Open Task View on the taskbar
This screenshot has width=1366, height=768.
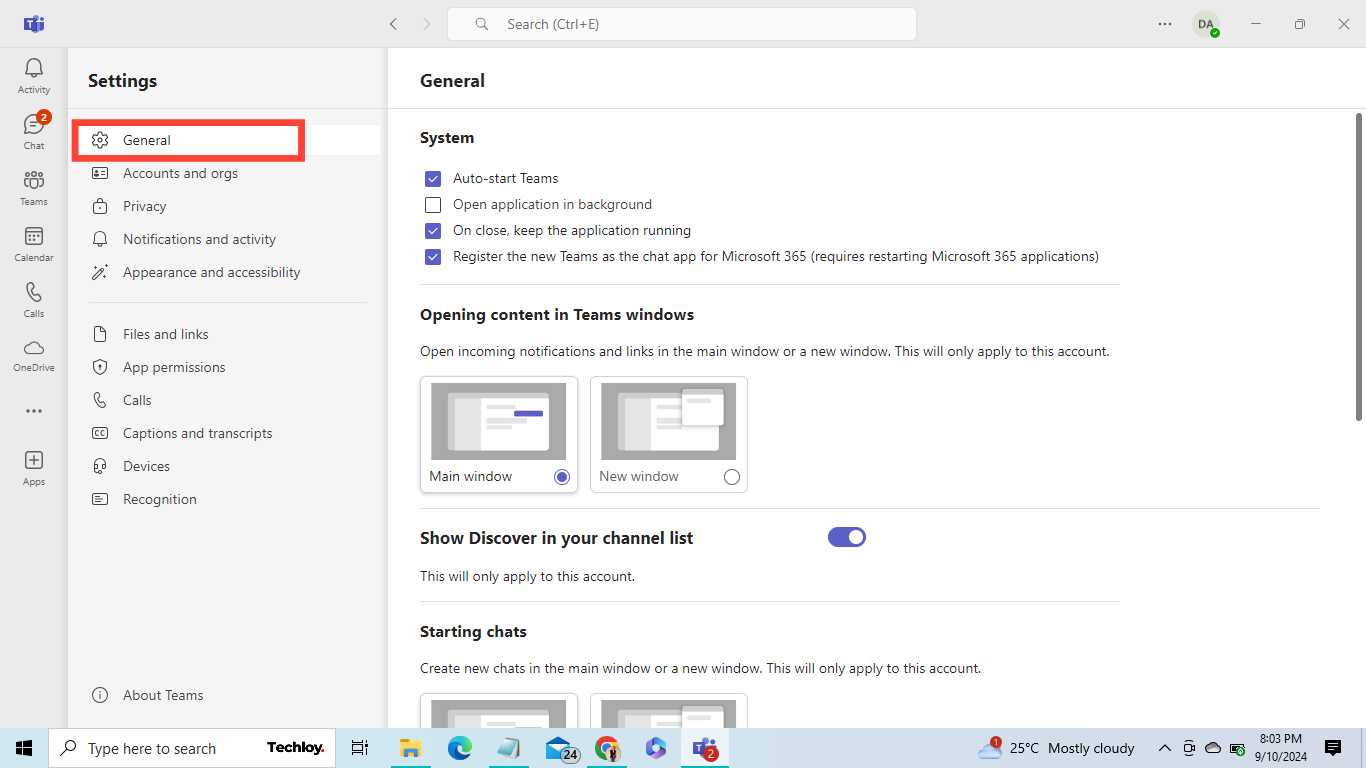click(360, 748)
